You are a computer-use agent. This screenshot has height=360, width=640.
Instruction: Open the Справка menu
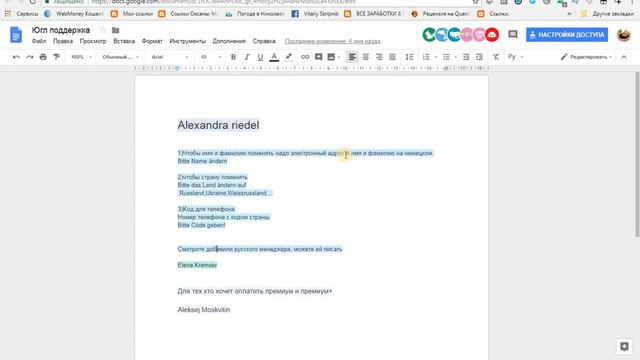coord(264,41)
